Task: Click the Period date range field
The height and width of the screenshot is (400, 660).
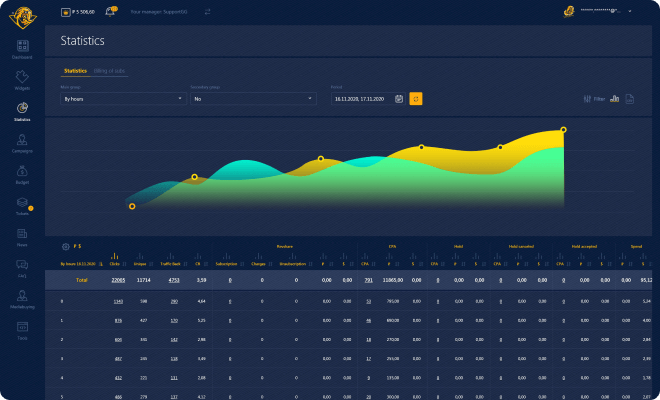Action: click(360, 99)
